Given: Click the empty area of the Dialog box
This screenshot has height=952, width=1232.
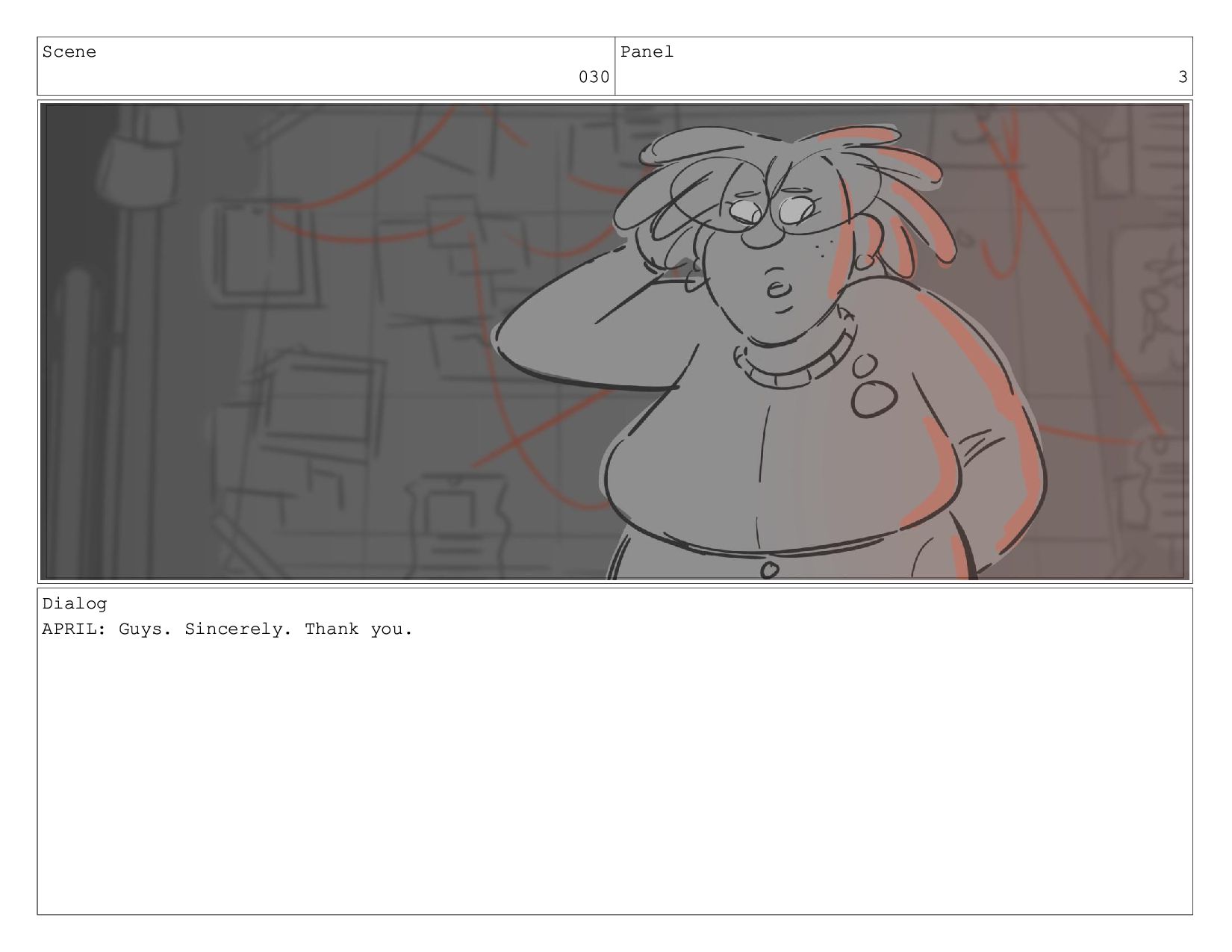Looking at the screenshot, I should (615, 777).
